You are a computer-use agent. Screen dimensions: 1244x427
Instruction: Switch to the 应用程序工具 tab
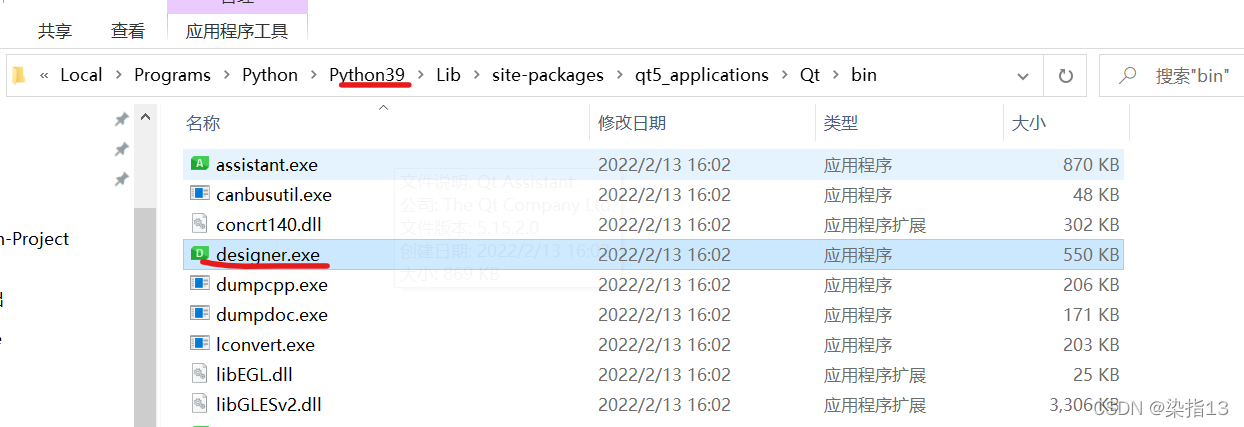pyautogui.click(x=237, y=31)
